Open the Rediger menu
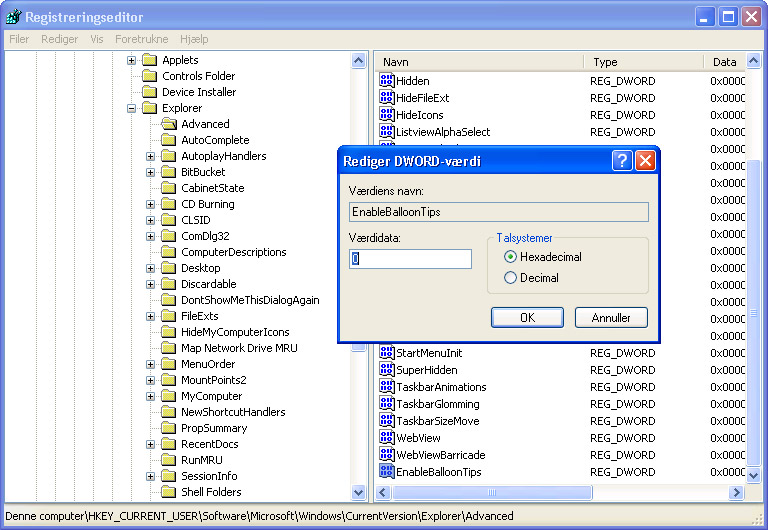The width and height of the screenshot is (768, 530). point(59,39)
